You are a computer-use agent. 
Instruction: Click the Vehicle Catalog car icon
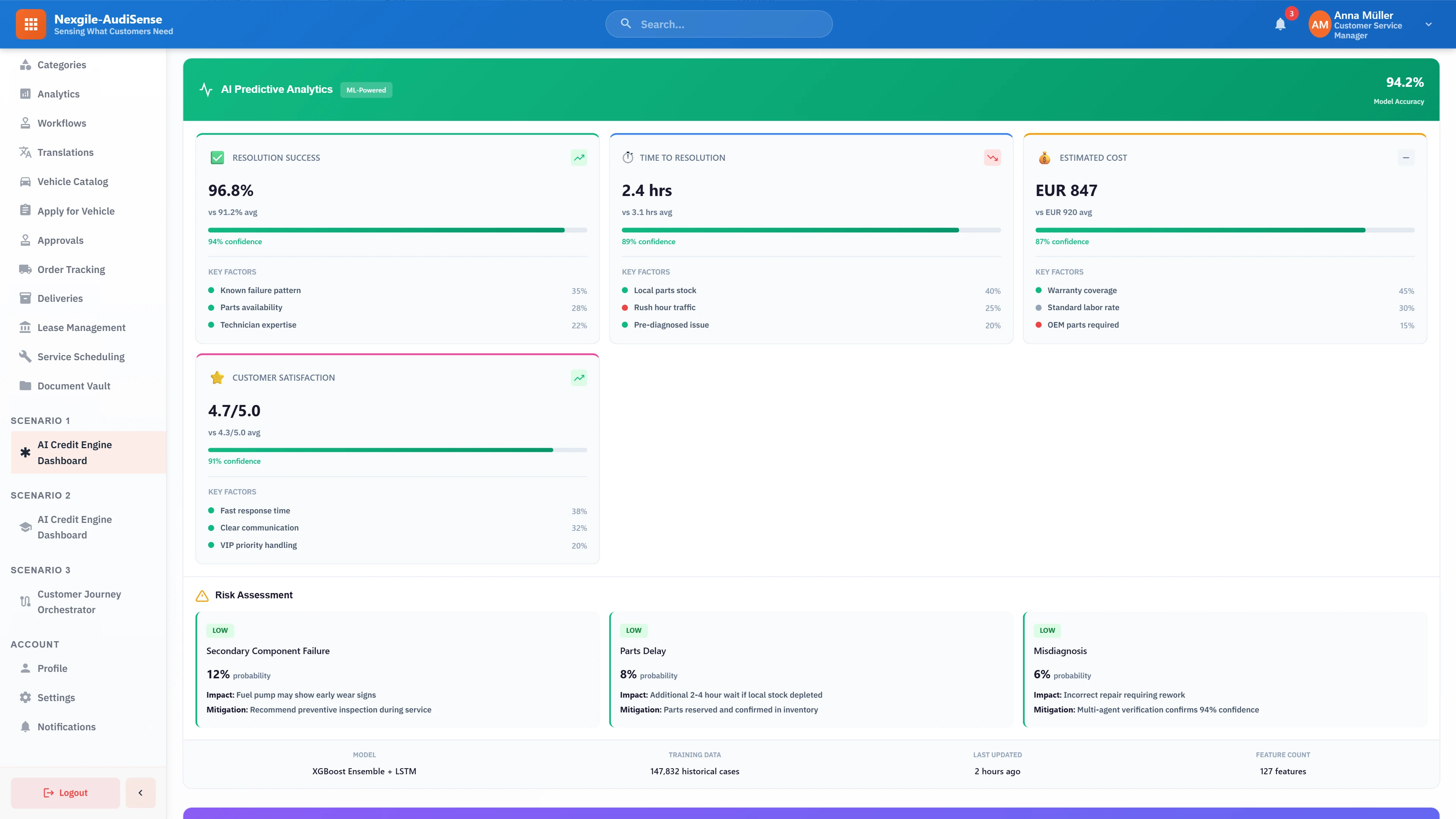[x=25, y=182]
